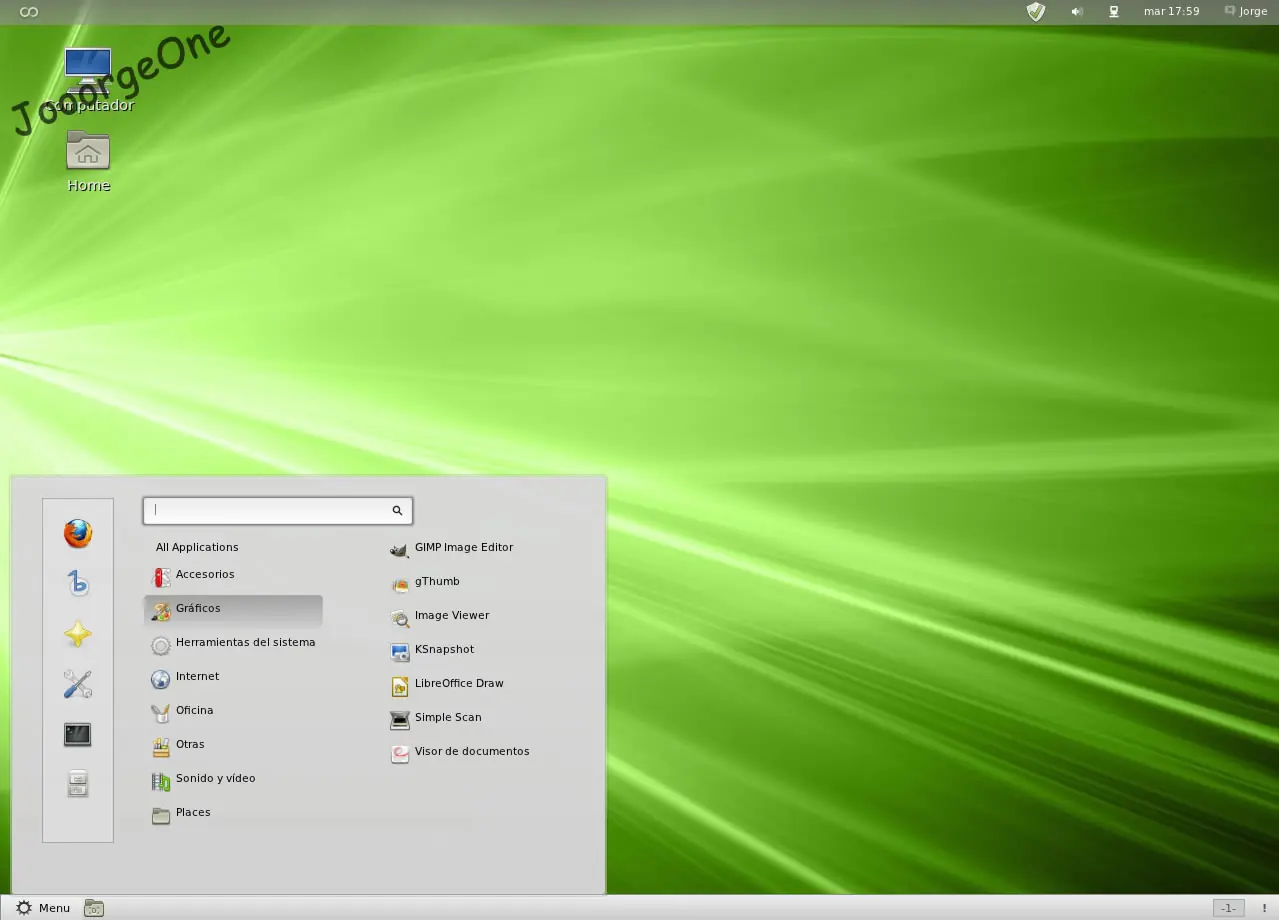Open gThumb from the Gráficos list
Image resolution: width=1279 pixels, height=920 pixels.
426,582
